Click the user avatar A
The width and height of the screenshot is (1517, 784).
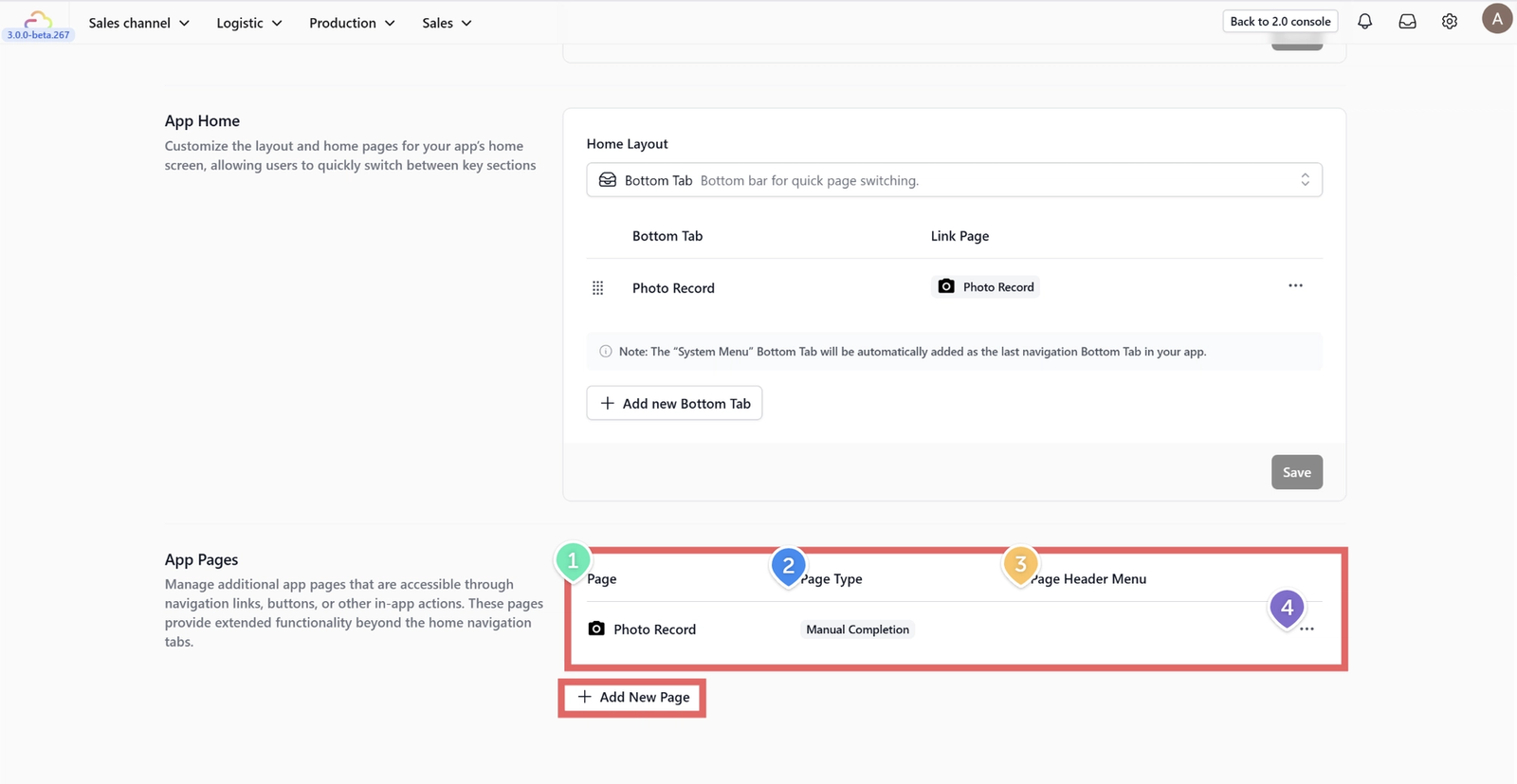point(1497,19)
